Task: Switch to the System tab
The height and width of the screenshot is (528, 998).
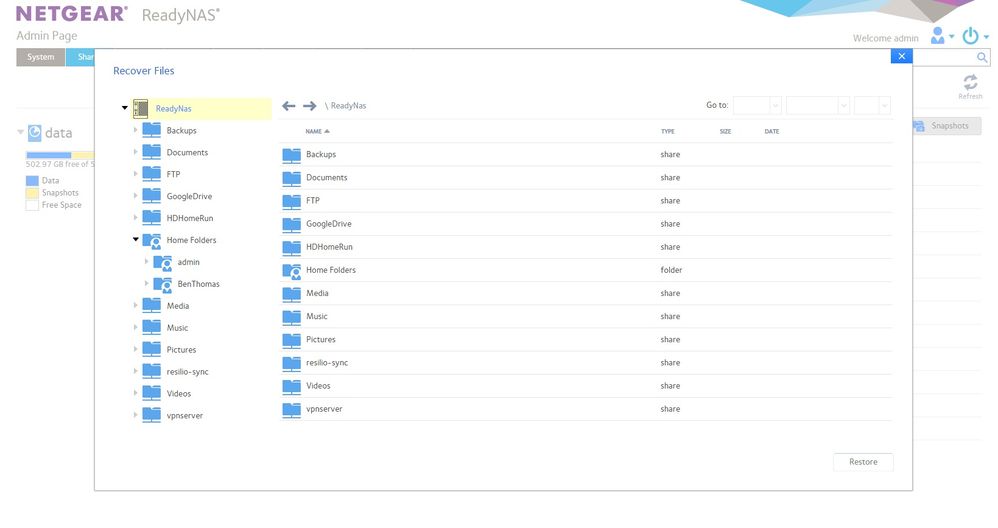Action: point(41,57)
